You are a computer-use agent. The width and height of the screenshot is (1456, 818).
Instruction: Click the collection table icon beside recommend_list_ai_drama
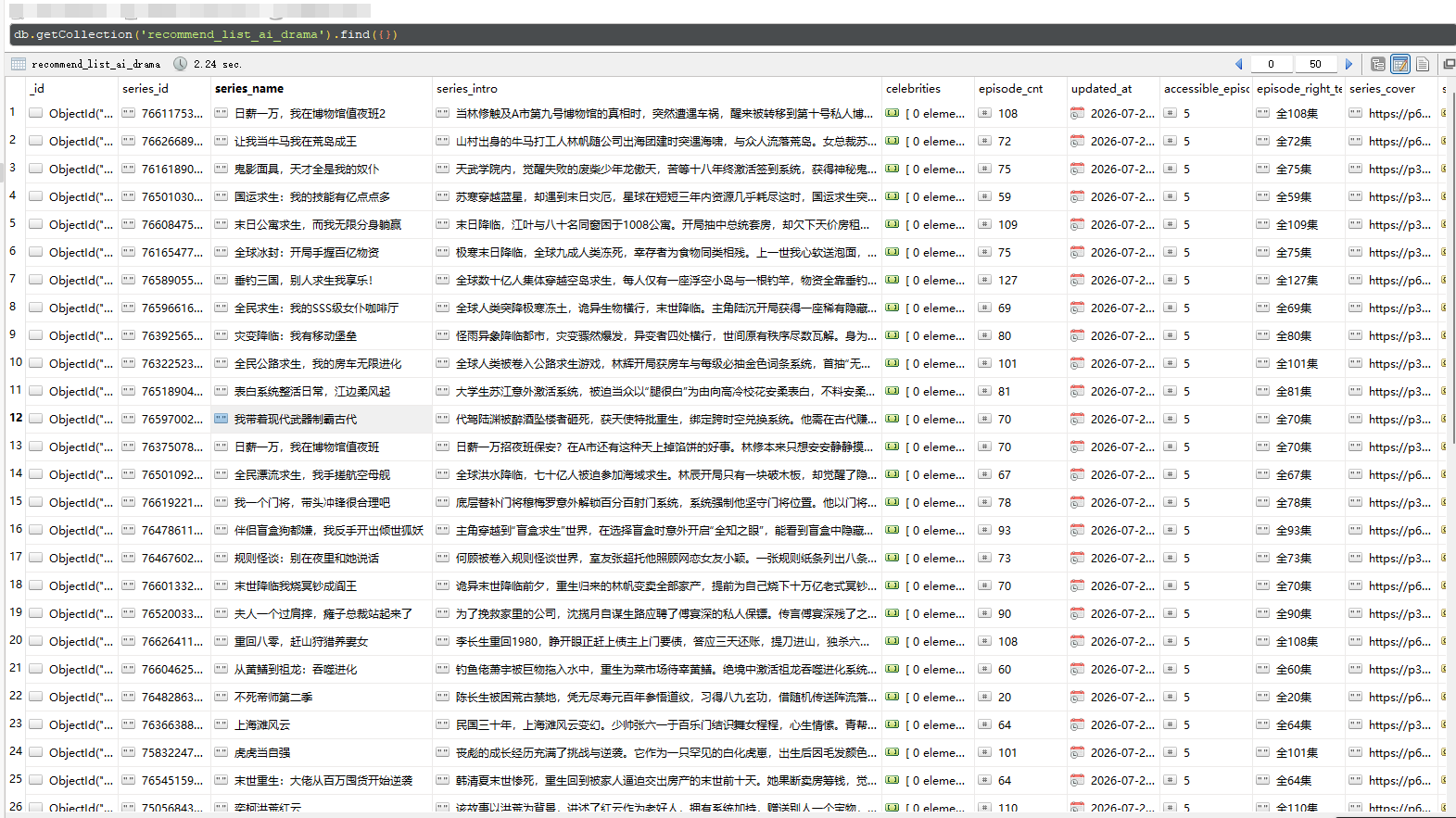click(19, 64)
